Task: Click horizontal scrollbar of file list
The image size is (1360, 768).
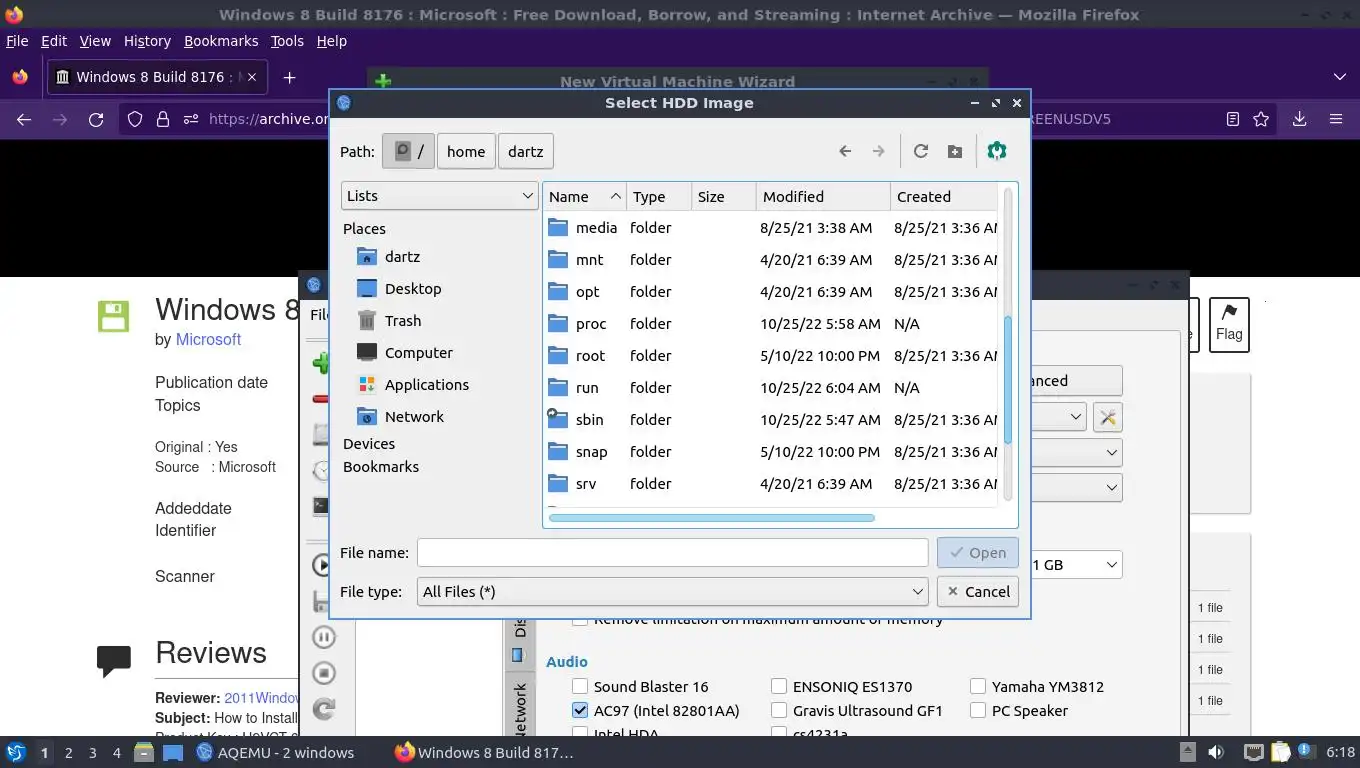Action: [x=712, y=518]
